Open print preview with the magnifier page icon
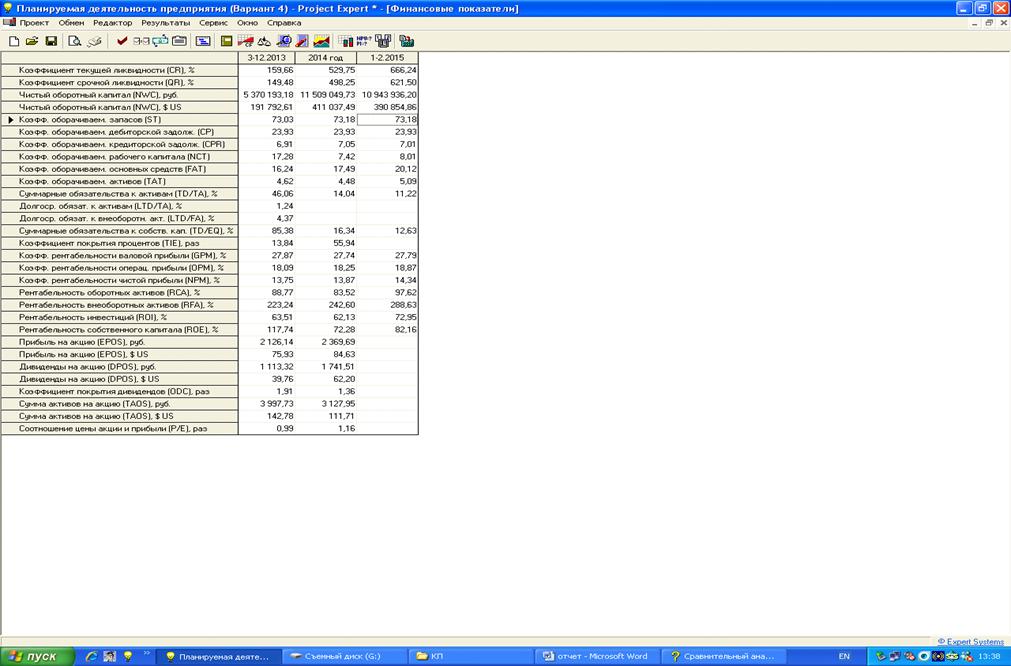The height and width of the screenshot is (666, 1011). click(x=75, y=41)
